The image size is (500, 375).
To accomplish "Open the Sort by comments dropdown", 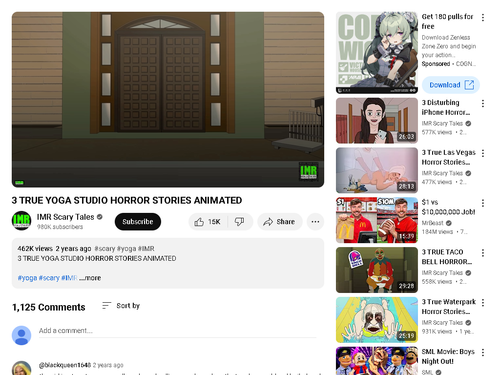I will (x=121, y=306).
